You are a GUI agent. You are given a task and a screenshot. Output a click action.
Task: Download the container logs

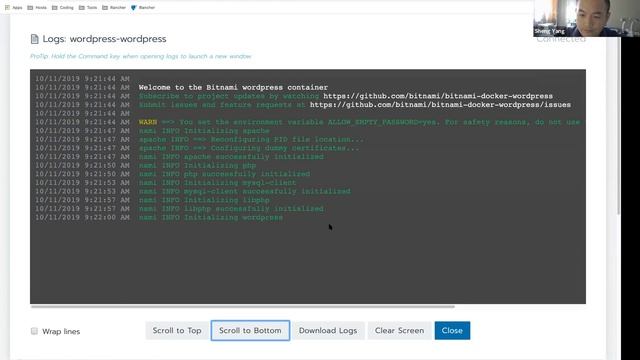(328, 331)
